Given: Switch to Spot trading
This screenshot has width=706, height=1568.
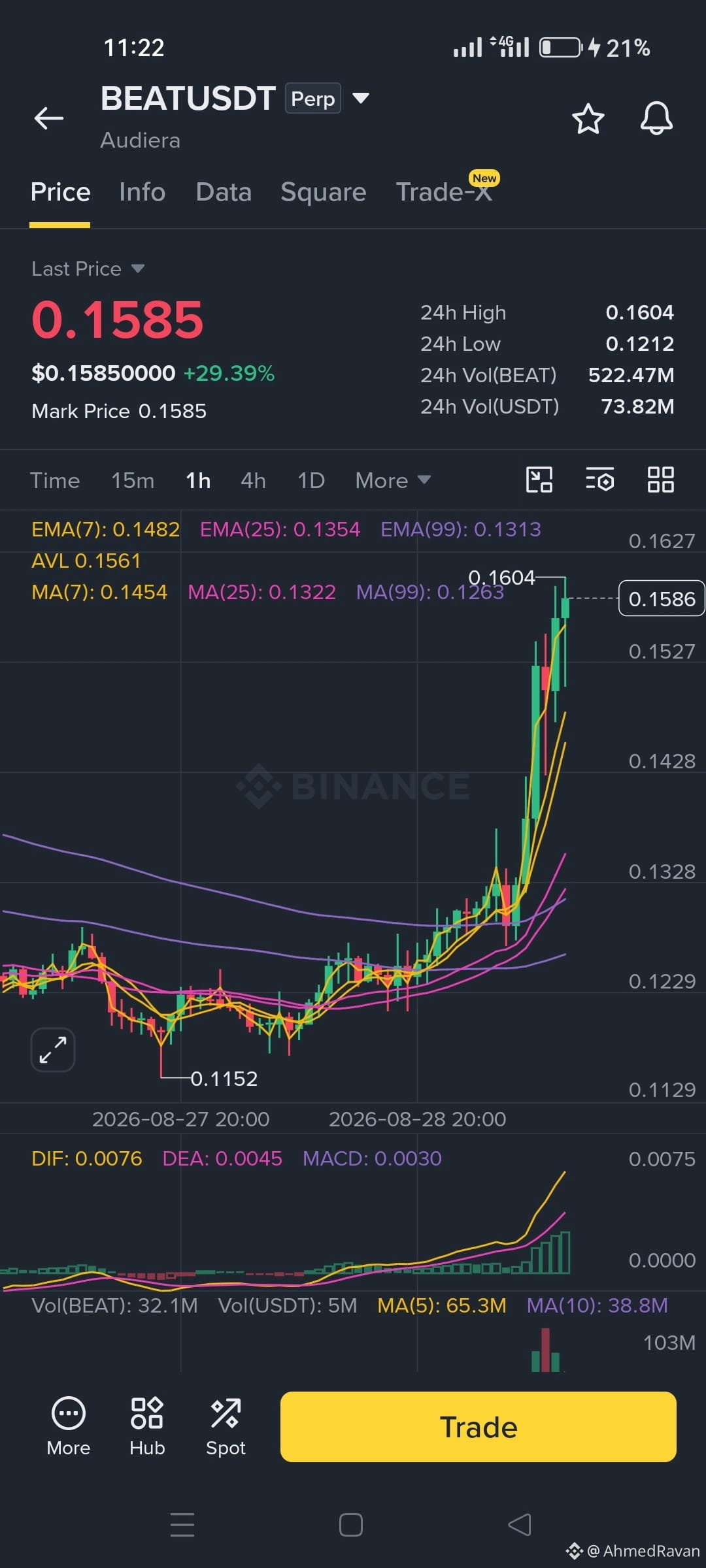Looking at the screenshot, I should [226, 1427].
